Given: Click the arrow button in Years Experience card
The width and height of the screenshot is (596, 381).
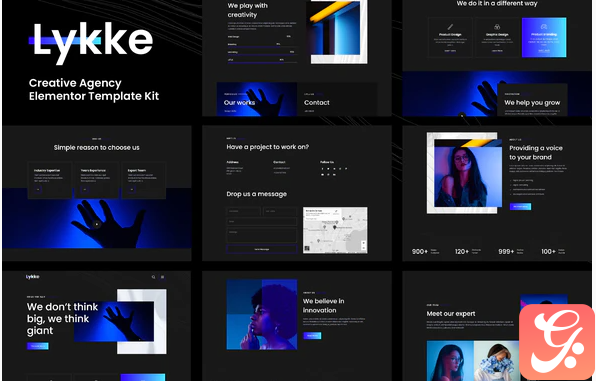Looking at the screenshot, I should [x=85, y=189].
